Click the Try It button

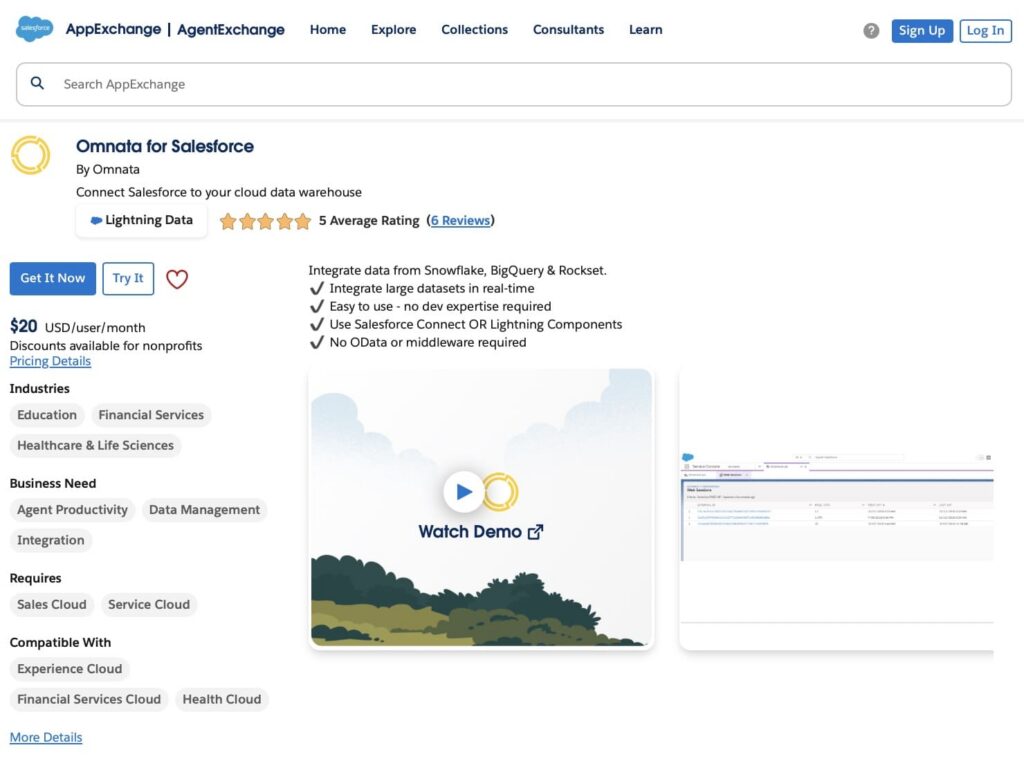point(128,279)
